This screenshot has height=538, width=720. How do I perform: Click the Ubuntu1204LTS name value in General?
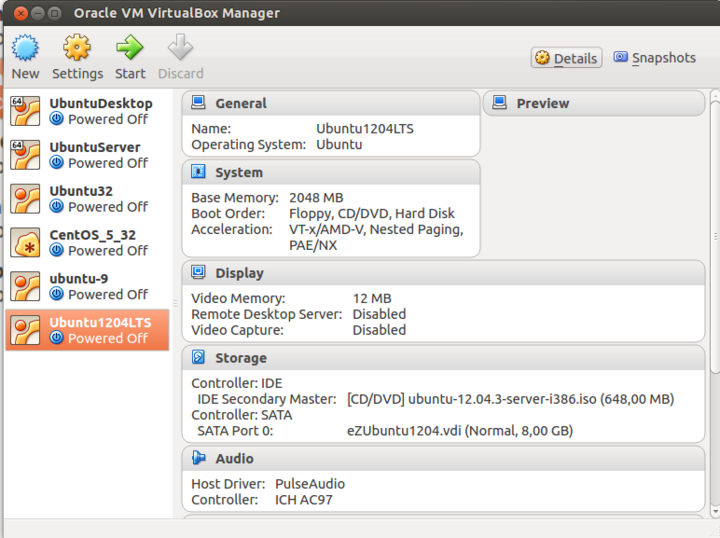pyautogui.click(x=365, y=129)
